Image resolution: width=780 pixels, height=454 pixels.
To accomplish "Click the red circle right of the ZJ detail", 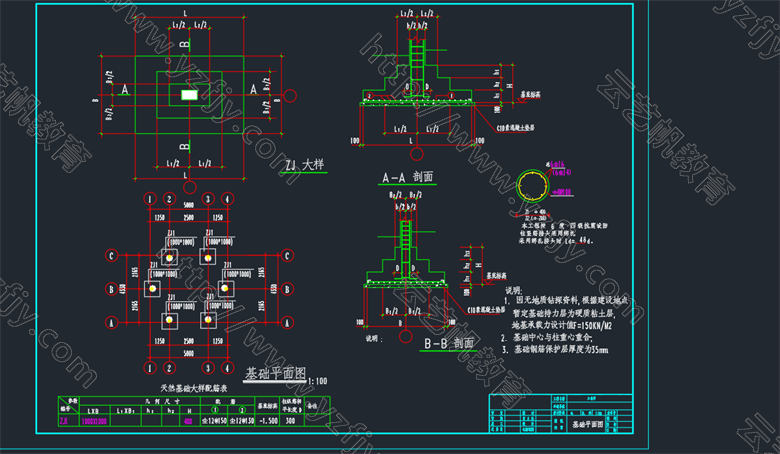I will pos(290,95).
